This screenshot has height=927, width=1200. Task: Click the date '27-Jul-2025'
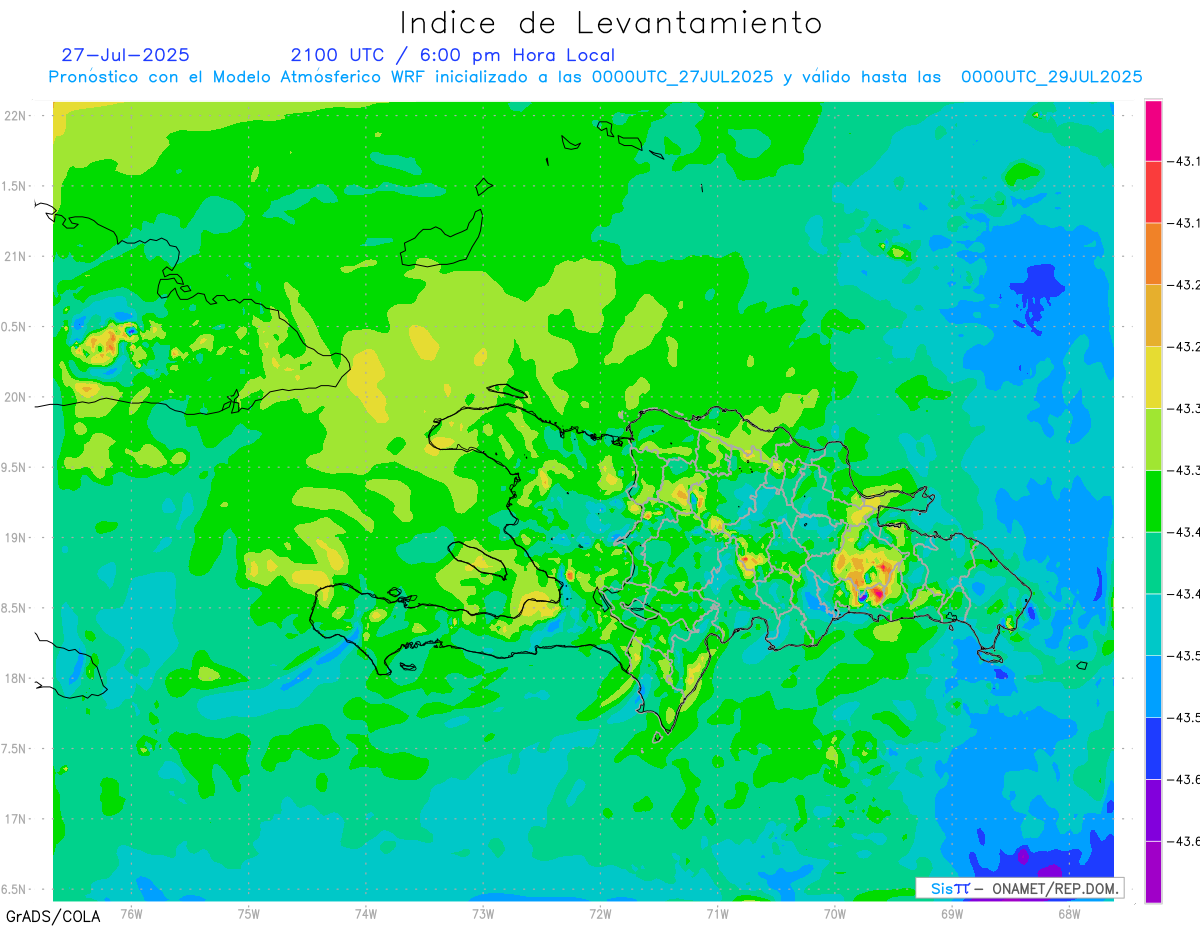[125, 55]
